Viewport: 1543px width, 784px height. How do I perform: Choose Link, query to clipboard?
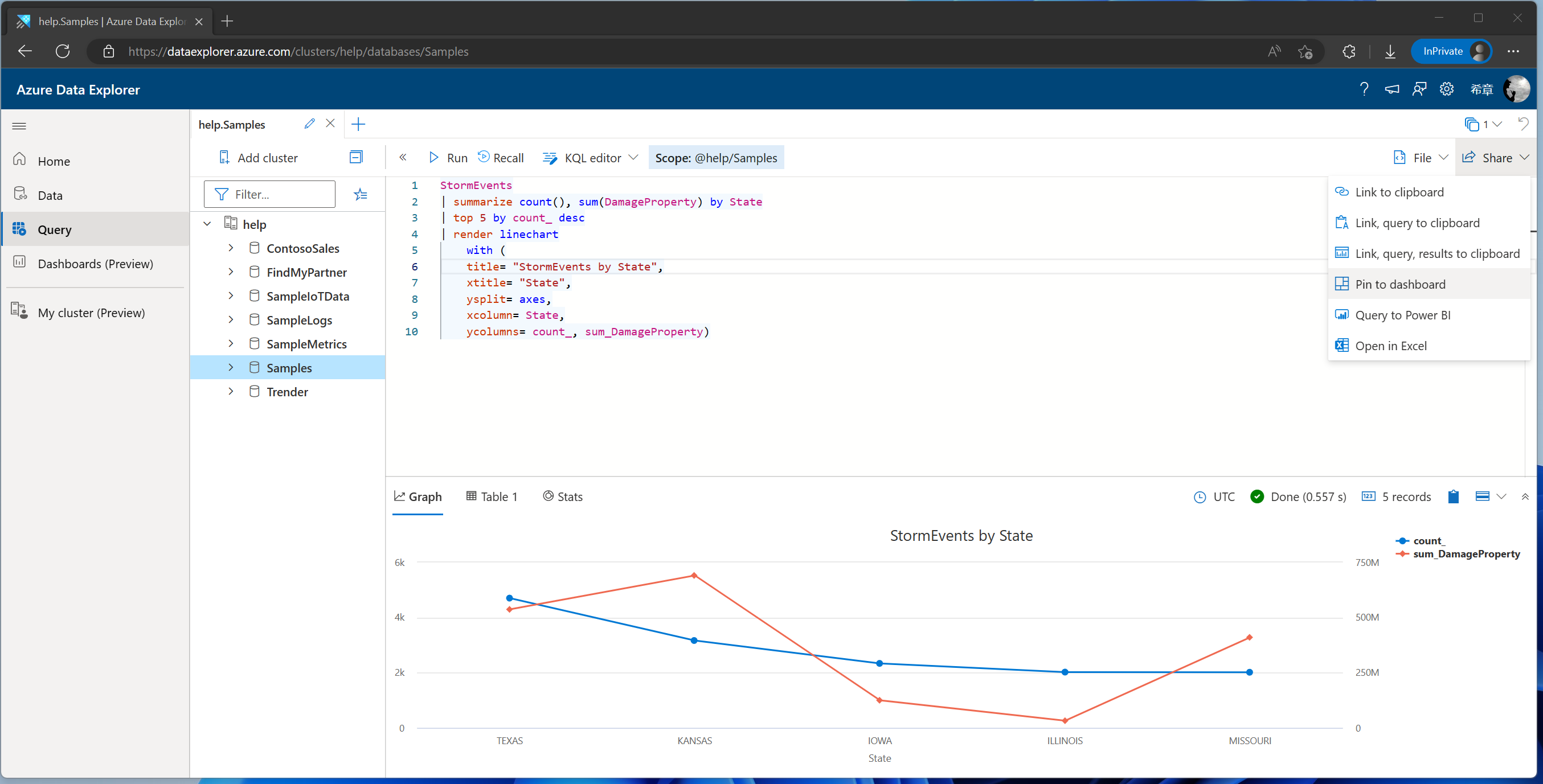1429,223
